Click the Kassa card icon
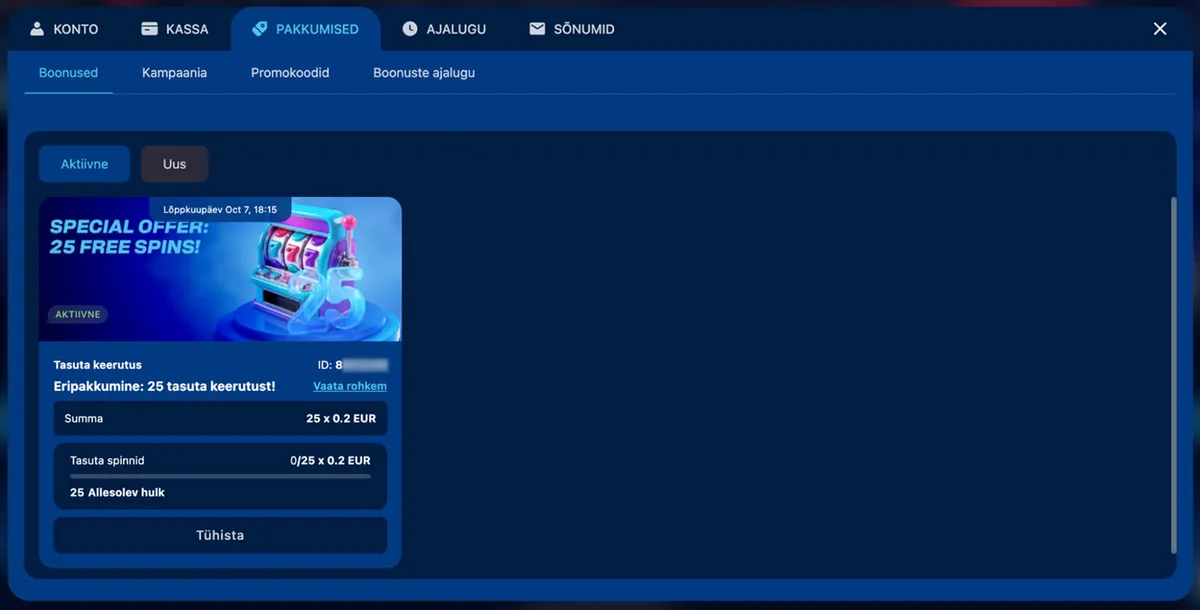The height and width of the screenshot is (610, 1200). pyautogui.click(x=150, y=29)
